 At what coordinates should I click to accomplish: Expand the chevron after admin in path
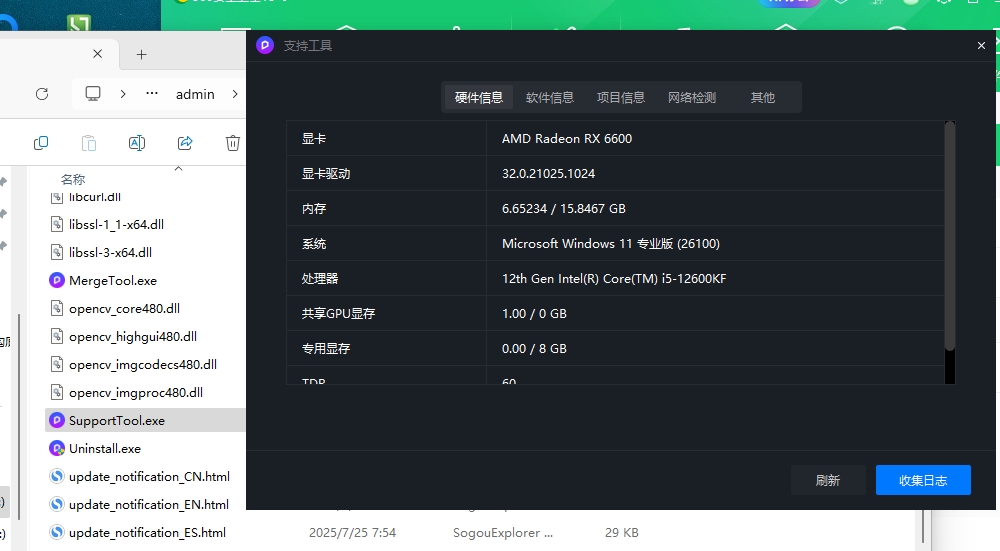point(235,94)
